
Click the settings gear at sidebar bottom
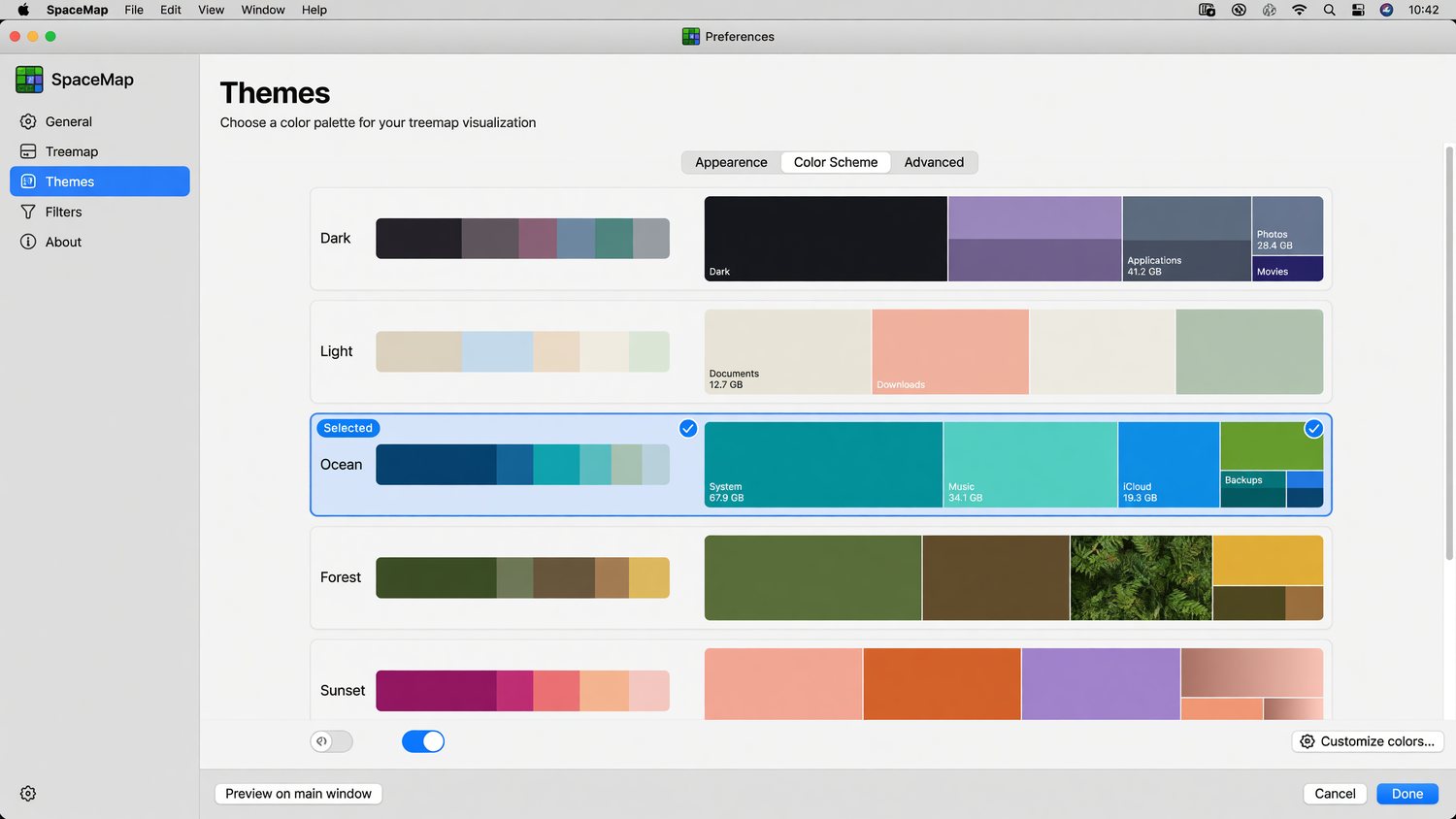tap(28, 794)
